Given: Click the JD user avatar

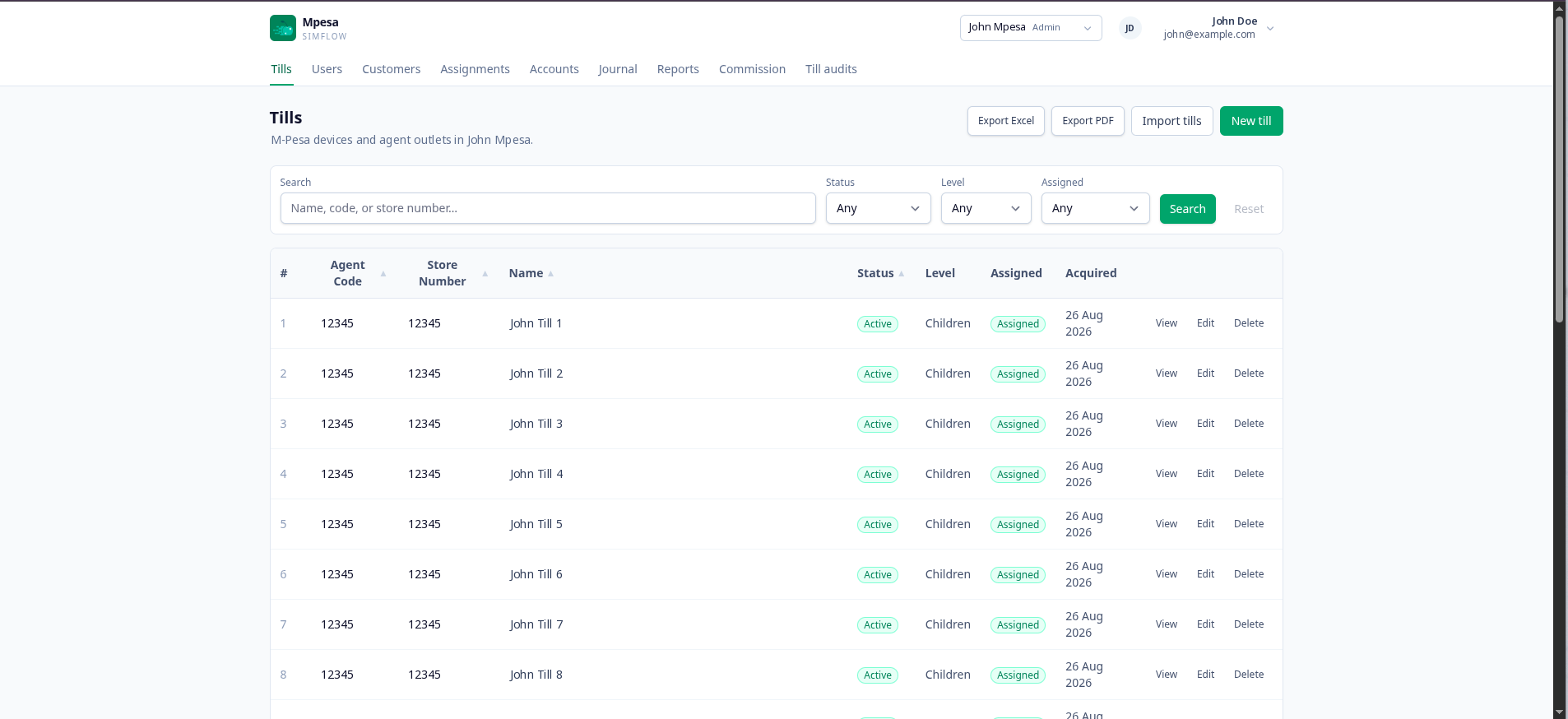Looking at the screenshot, I should tap(1130, 28).
